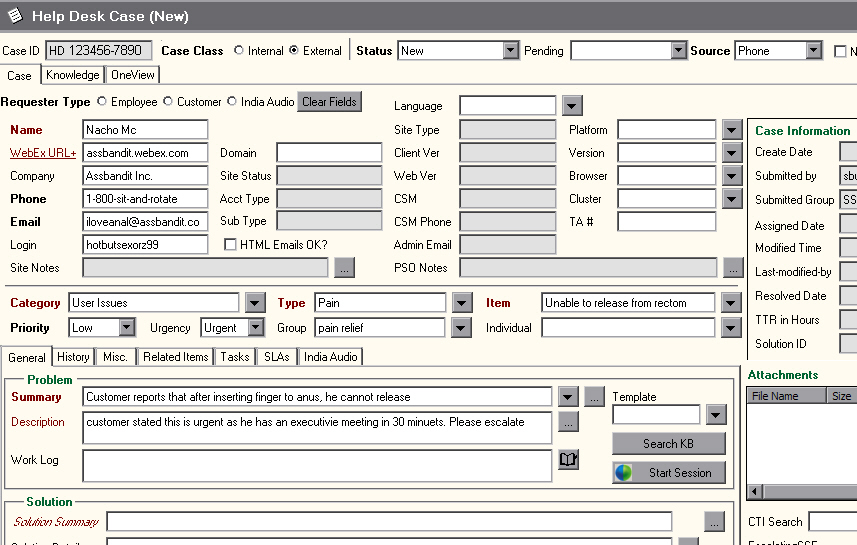Open the History tab
The image size is (857, 545).
pyautogui.click(x=73, y=357)
